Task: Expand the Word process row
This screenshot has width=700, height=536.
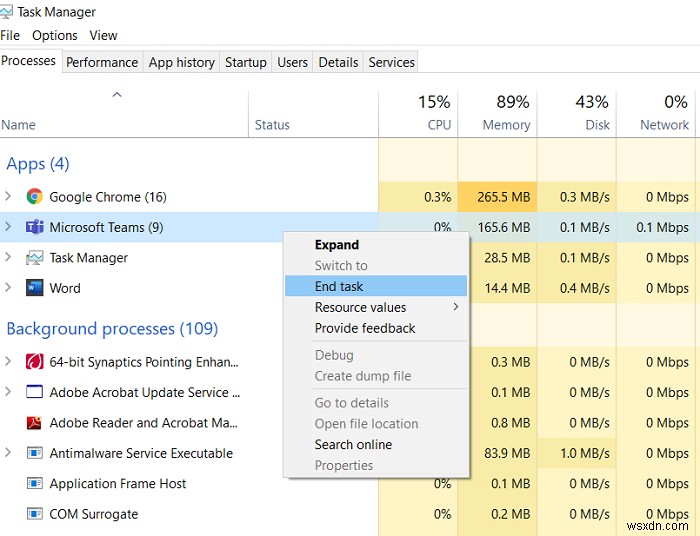Action: (9, 288)
